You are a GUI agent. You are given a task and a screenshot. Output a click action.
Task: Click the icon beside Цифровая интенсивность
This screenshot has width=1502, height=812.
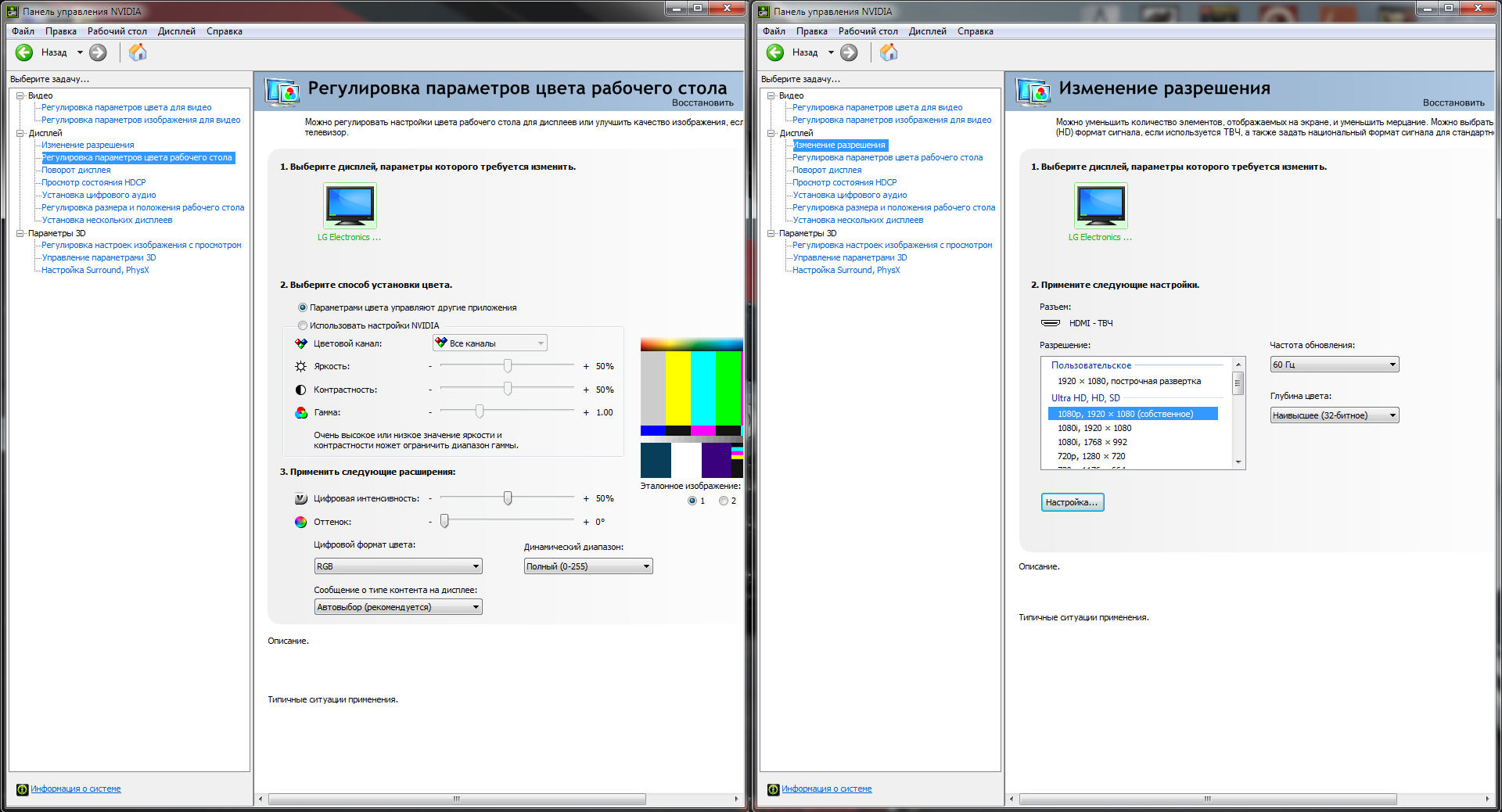[x=300, y=498]
